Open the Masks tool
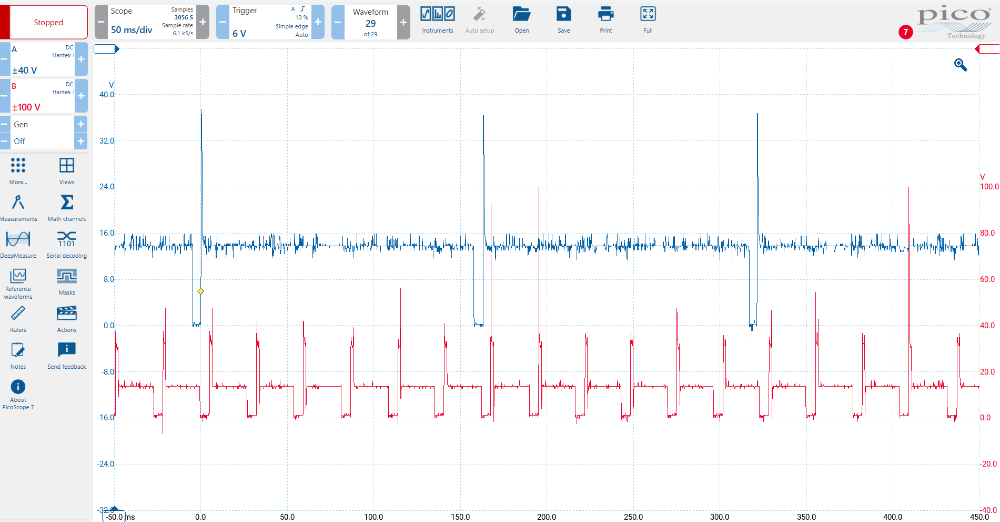Screen dimensions: 1000x522 click(x=67, y=280)
